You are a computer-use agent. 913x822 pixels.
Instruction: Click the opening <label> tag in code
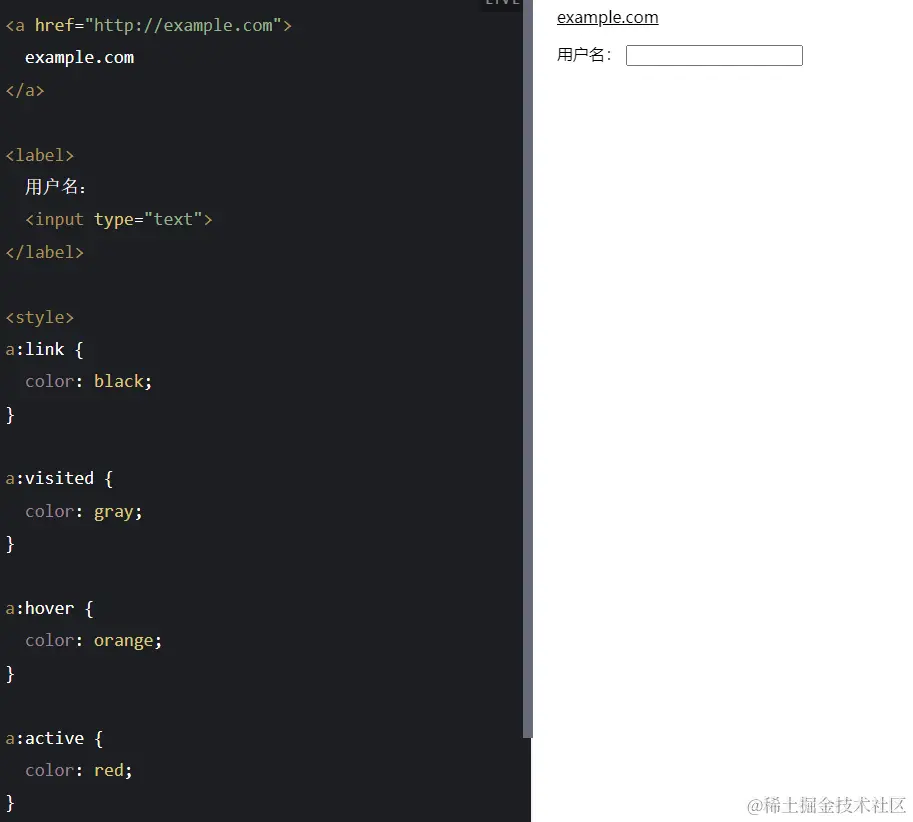(x=40, y=155)
